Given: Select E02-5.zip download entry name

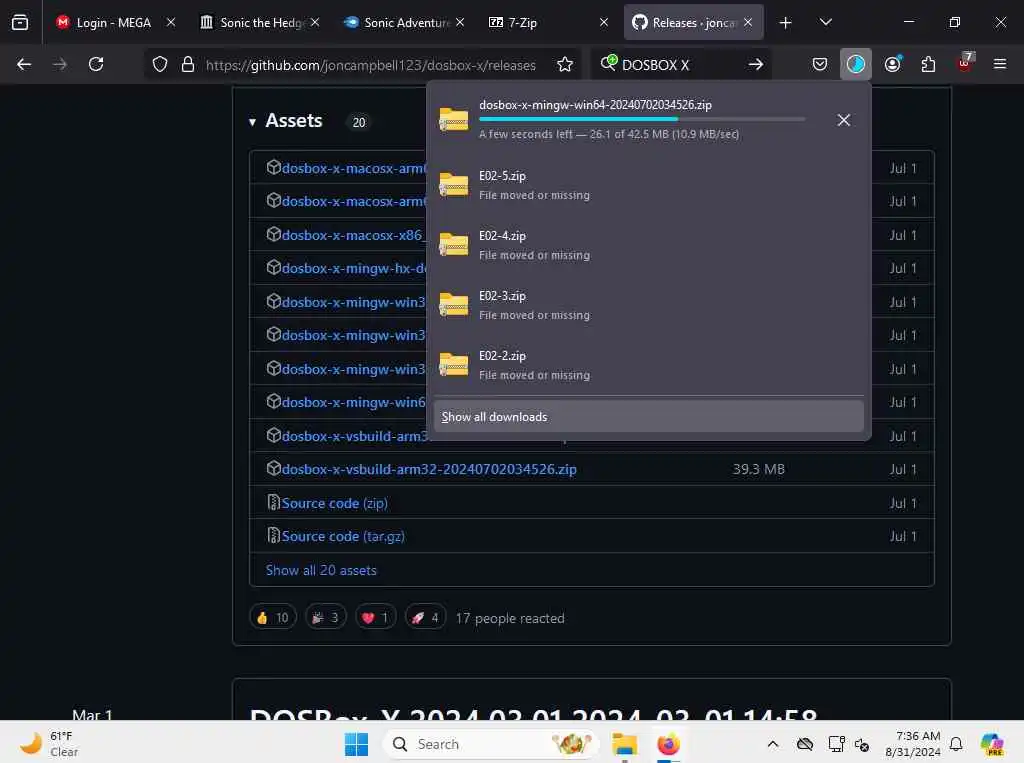Looking at the screenshot, I should (502, 176).
